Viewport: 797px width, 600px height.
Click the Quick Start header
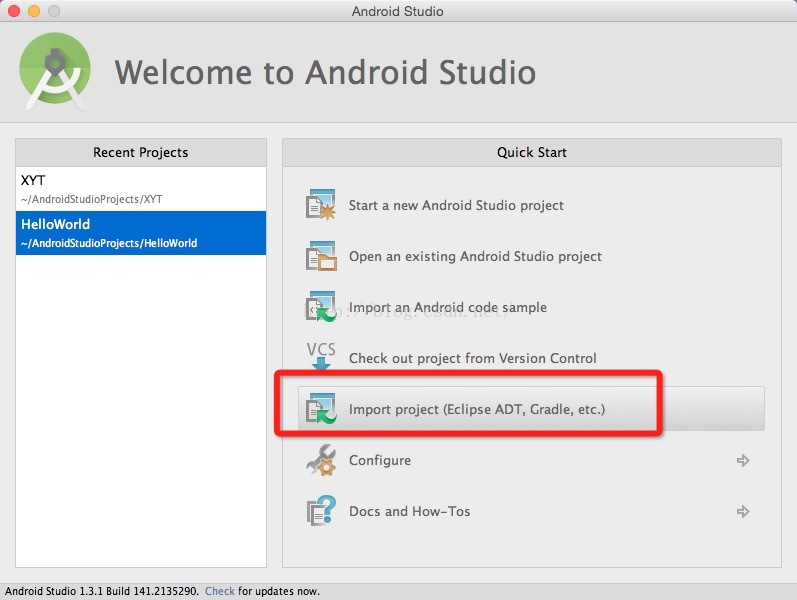coord(532,153)
